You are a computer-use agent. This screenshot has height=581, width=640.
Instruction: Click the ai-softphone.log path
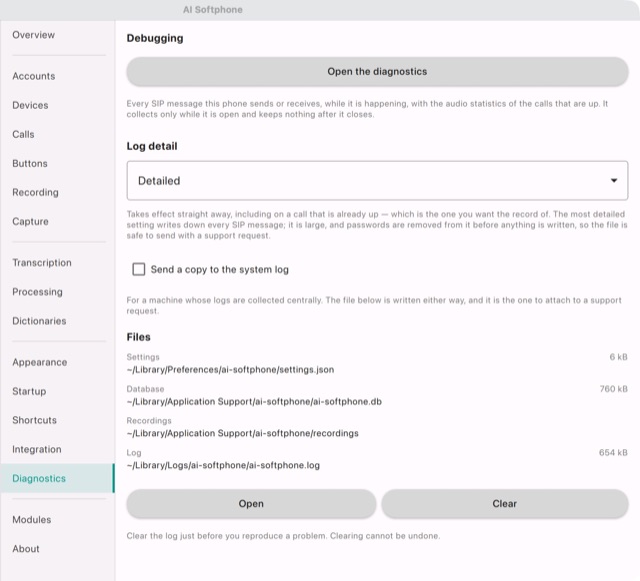(x=223, y=465)
